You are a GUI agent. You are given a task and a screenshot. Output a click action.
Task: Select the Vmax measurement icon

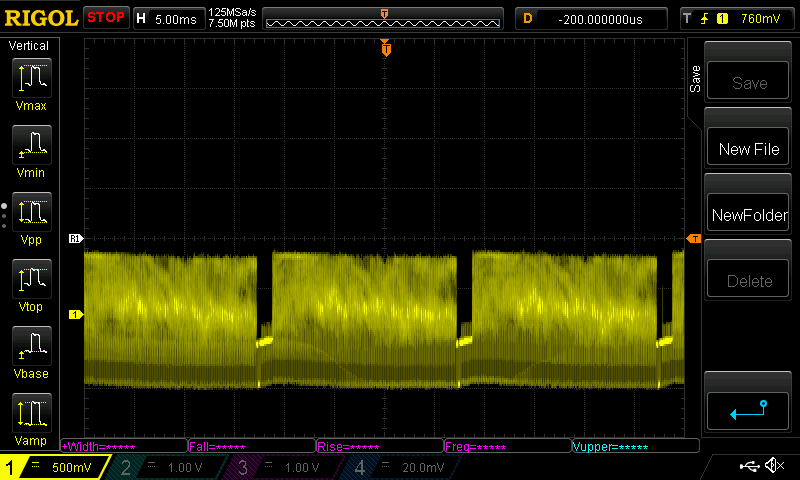[x=32, y=78]
